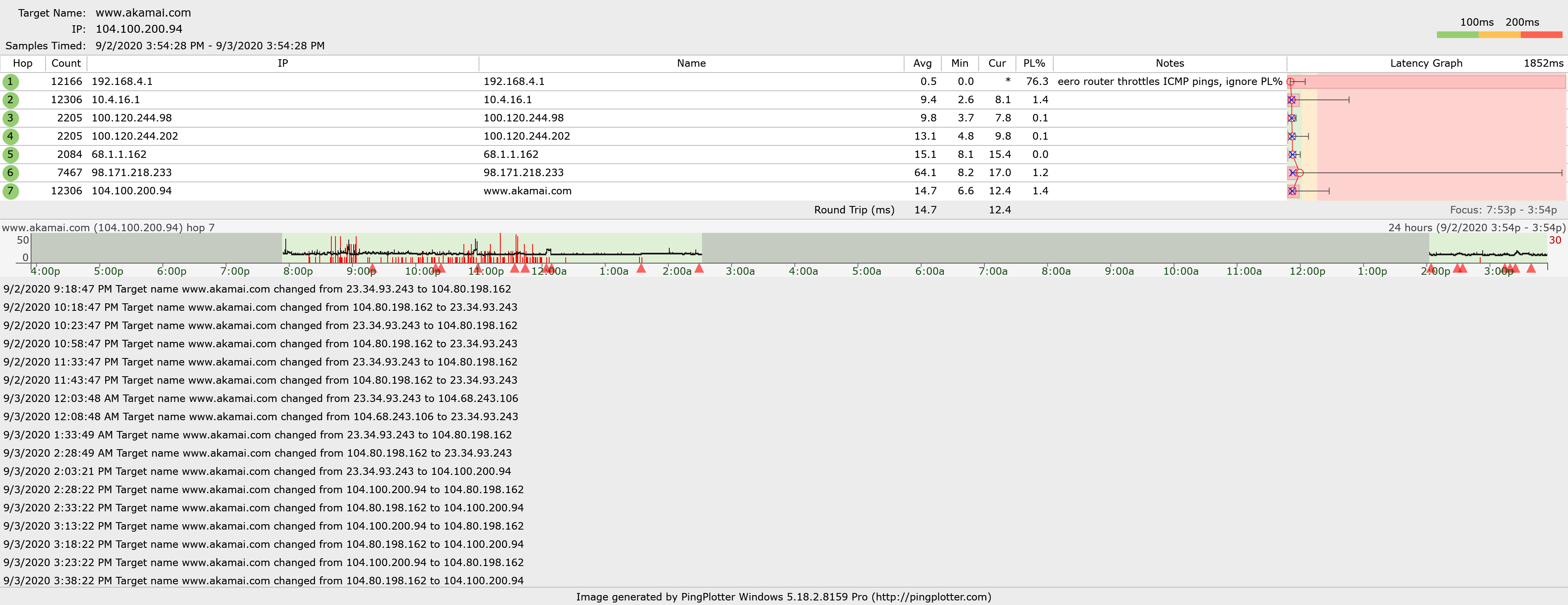Click IP cell 10.4.16.1 in hop 2
This screenshot has height=605, width=1568.
tap(116, 100)
